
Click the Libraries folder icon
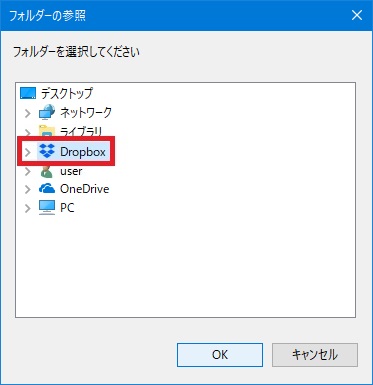point(47,131)
